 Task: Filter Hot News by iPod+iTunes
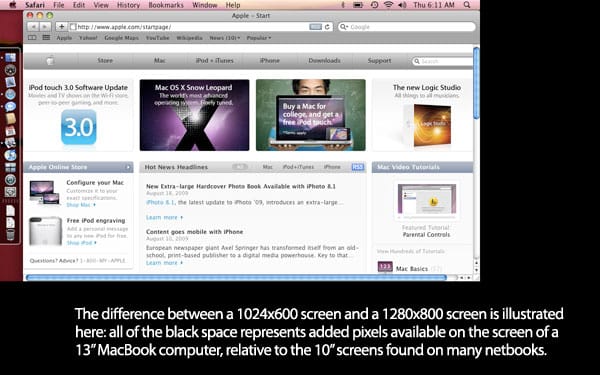coord(298,167)
